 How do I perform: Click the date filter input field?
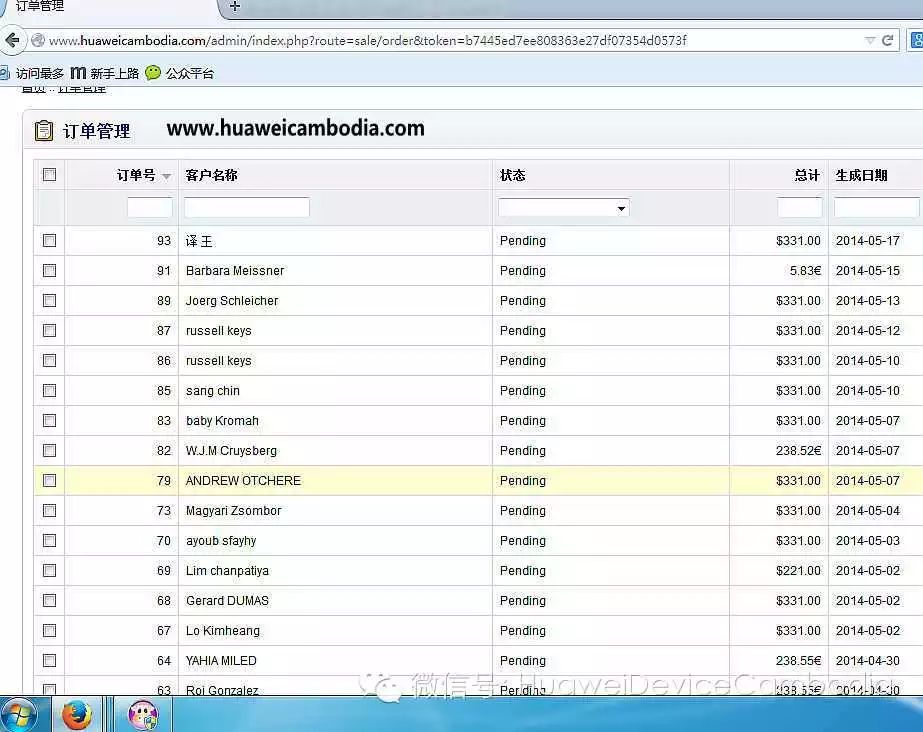click(876, 208)
